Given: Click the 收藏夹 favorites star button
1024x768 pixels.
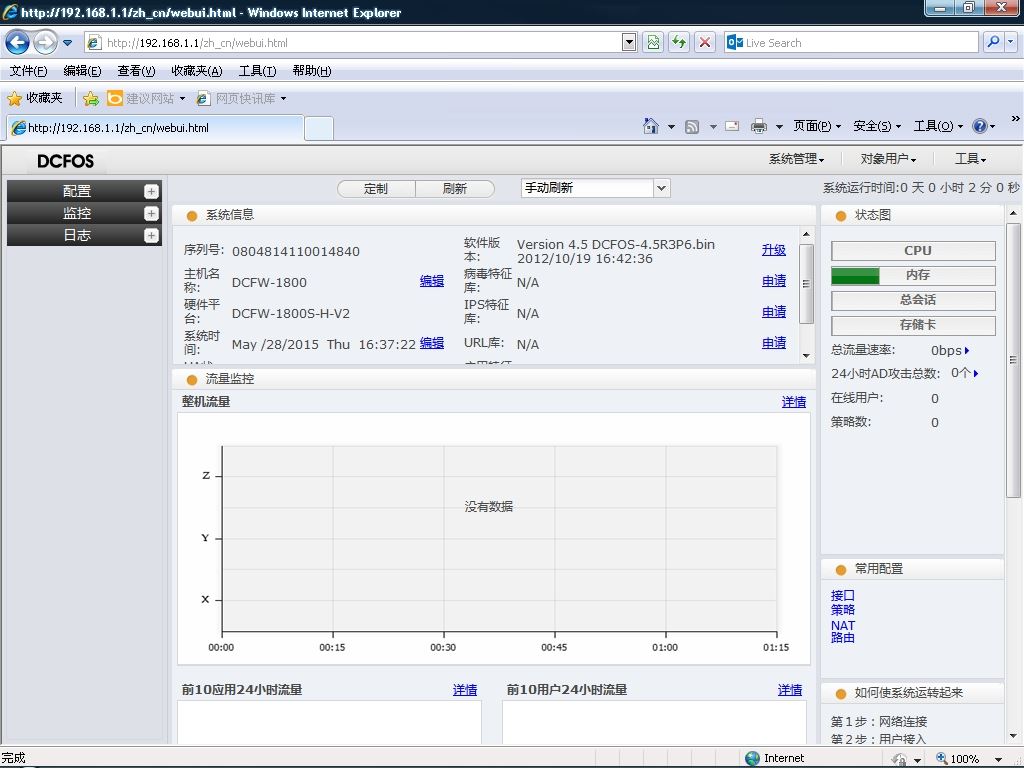Looking at the screenshot, I should tap(35, 99).
